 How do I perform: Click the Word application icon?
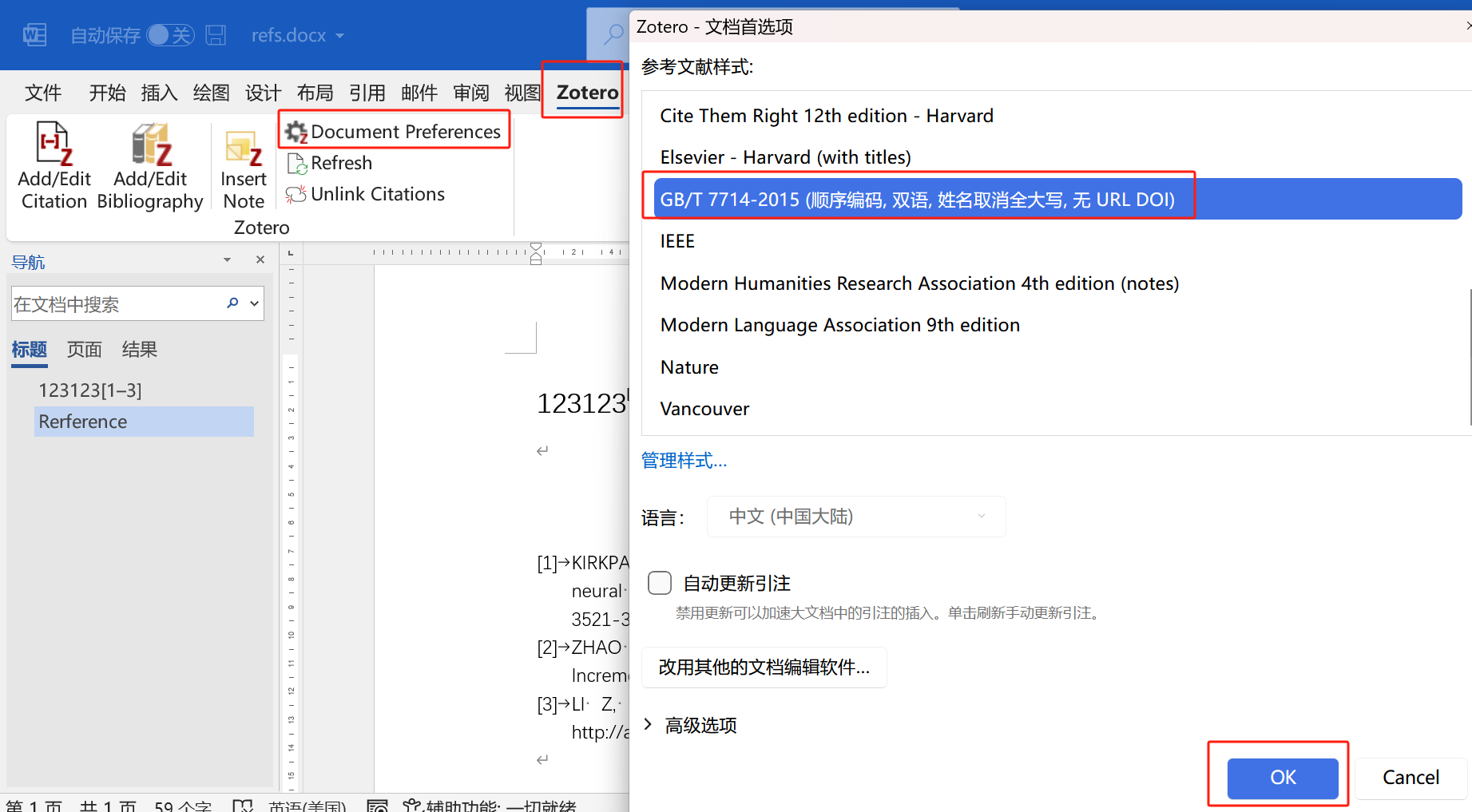(34, 35)
